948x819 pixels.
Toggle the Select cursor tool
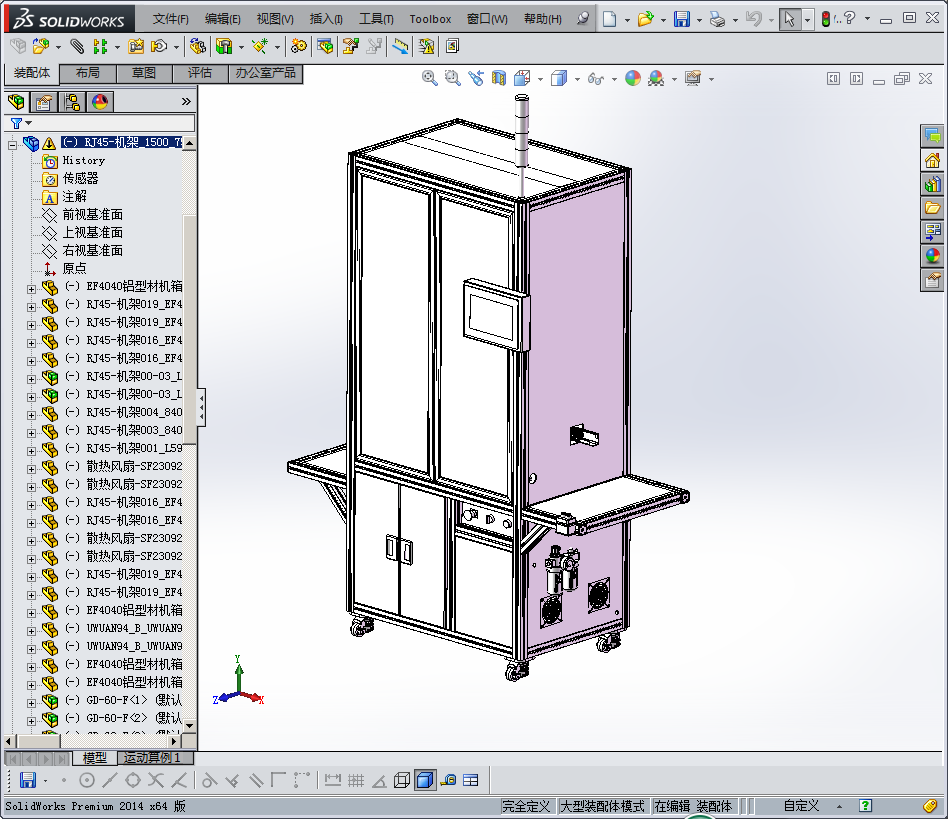789,19
